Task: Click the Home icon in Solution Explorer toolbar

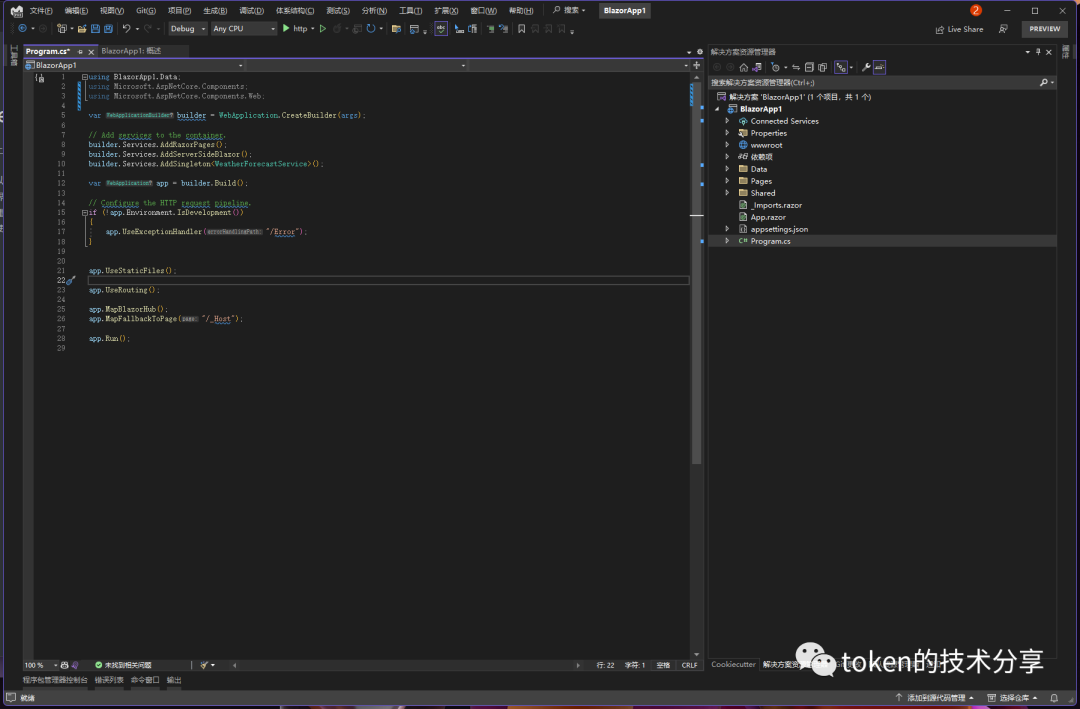Action: [743, 68]
